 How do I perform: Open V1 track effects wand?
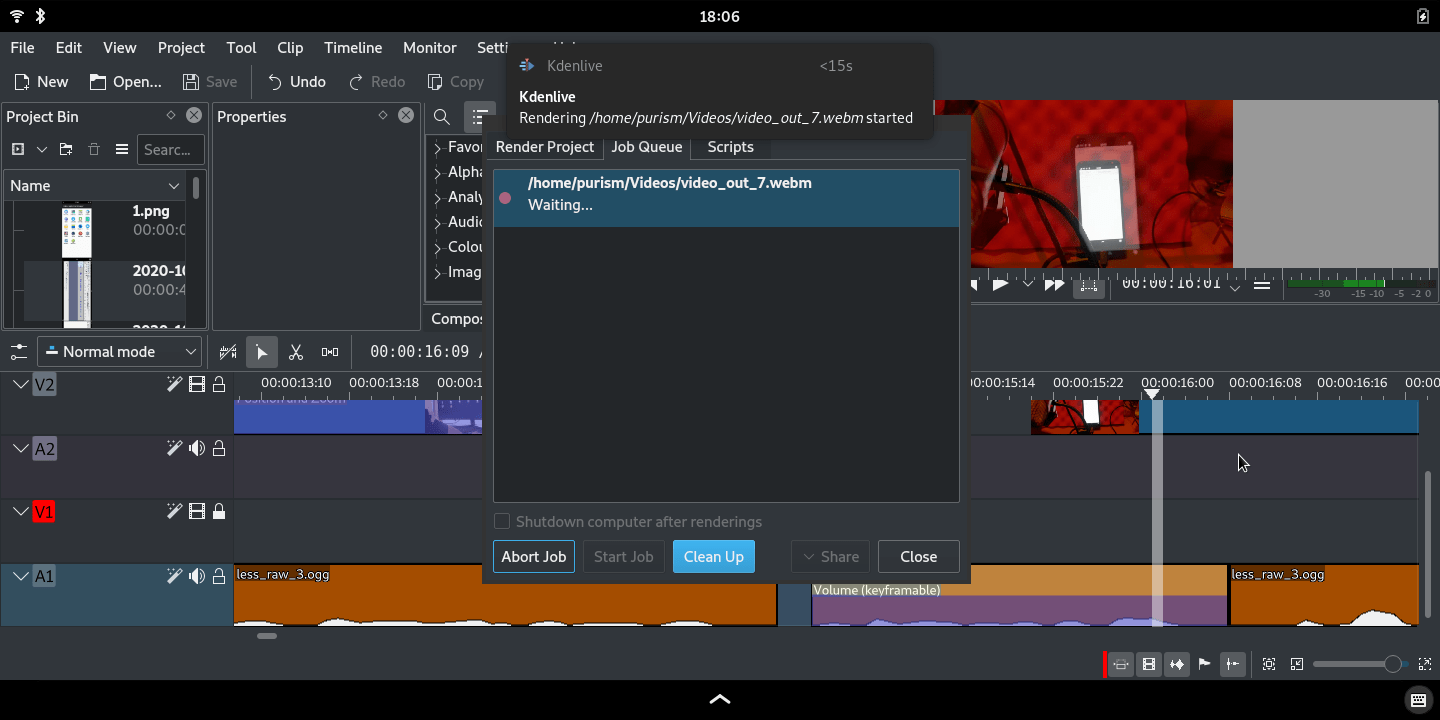[174, 512]
